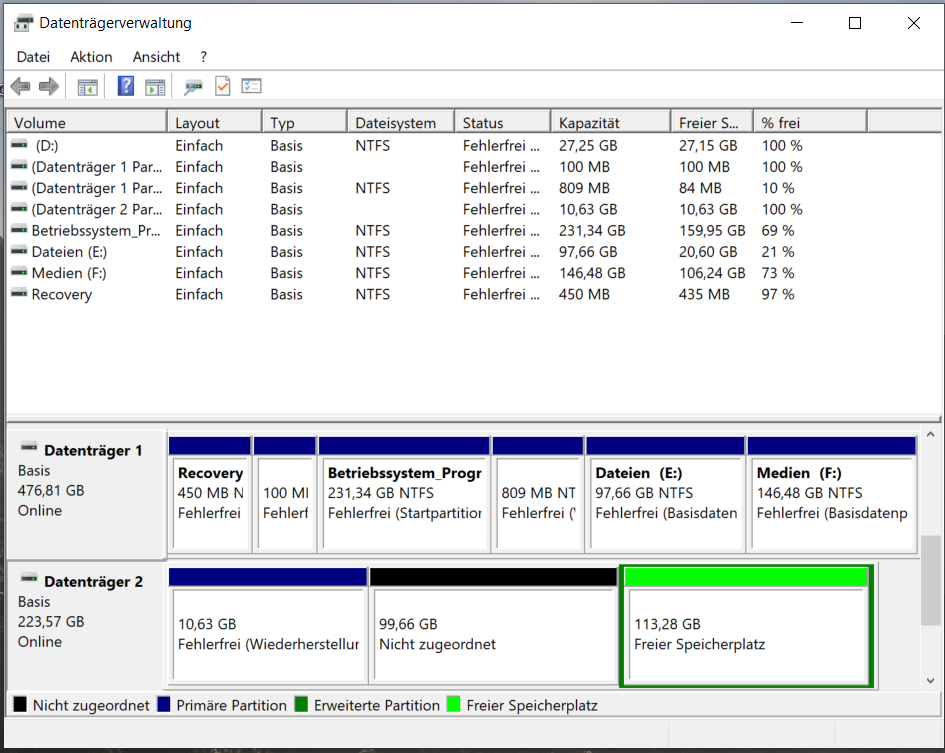Select the Recovery 450 MB partition block
Viewport: 945px width, 753px height.
(210, 494)
